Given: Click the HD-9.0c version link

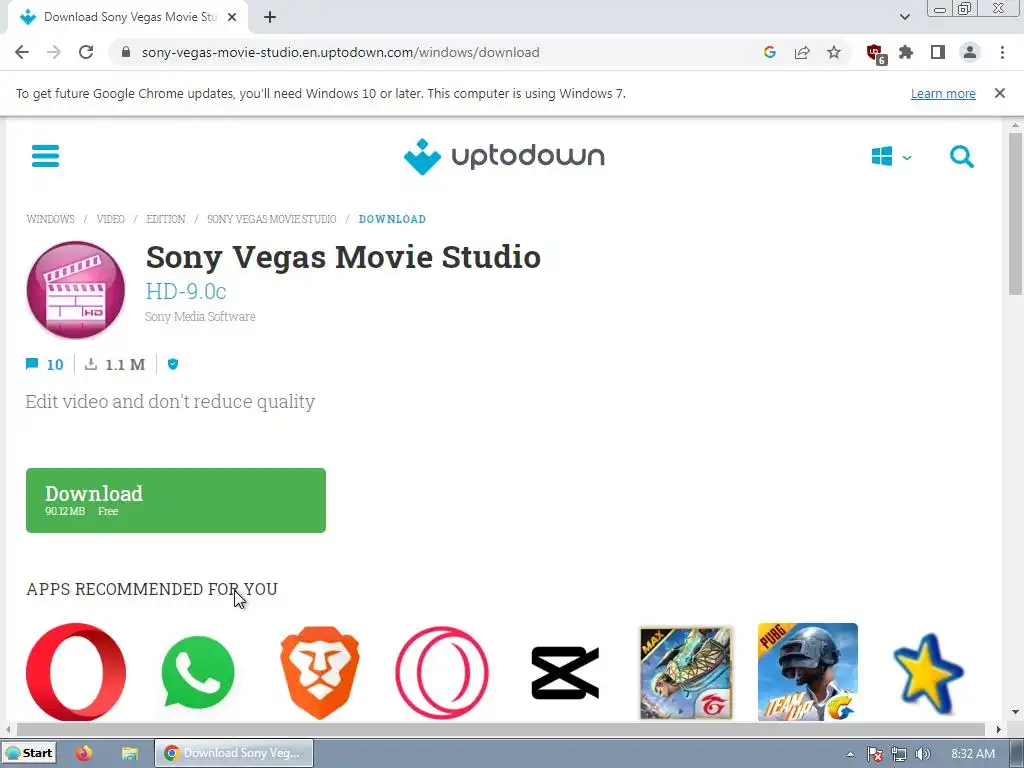Looking at the screenshot, I should pyautogui.click(x=185, y=291).
